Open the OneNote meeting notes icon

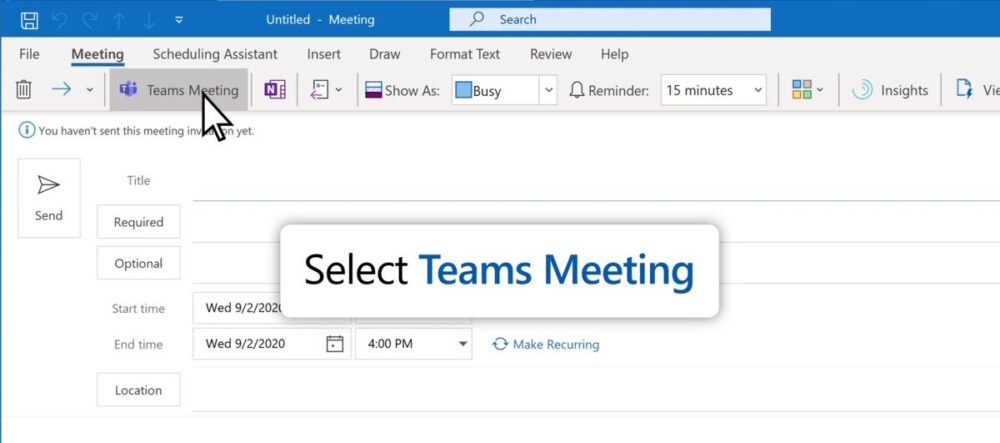pyautogui.click(x=274, y=90)
